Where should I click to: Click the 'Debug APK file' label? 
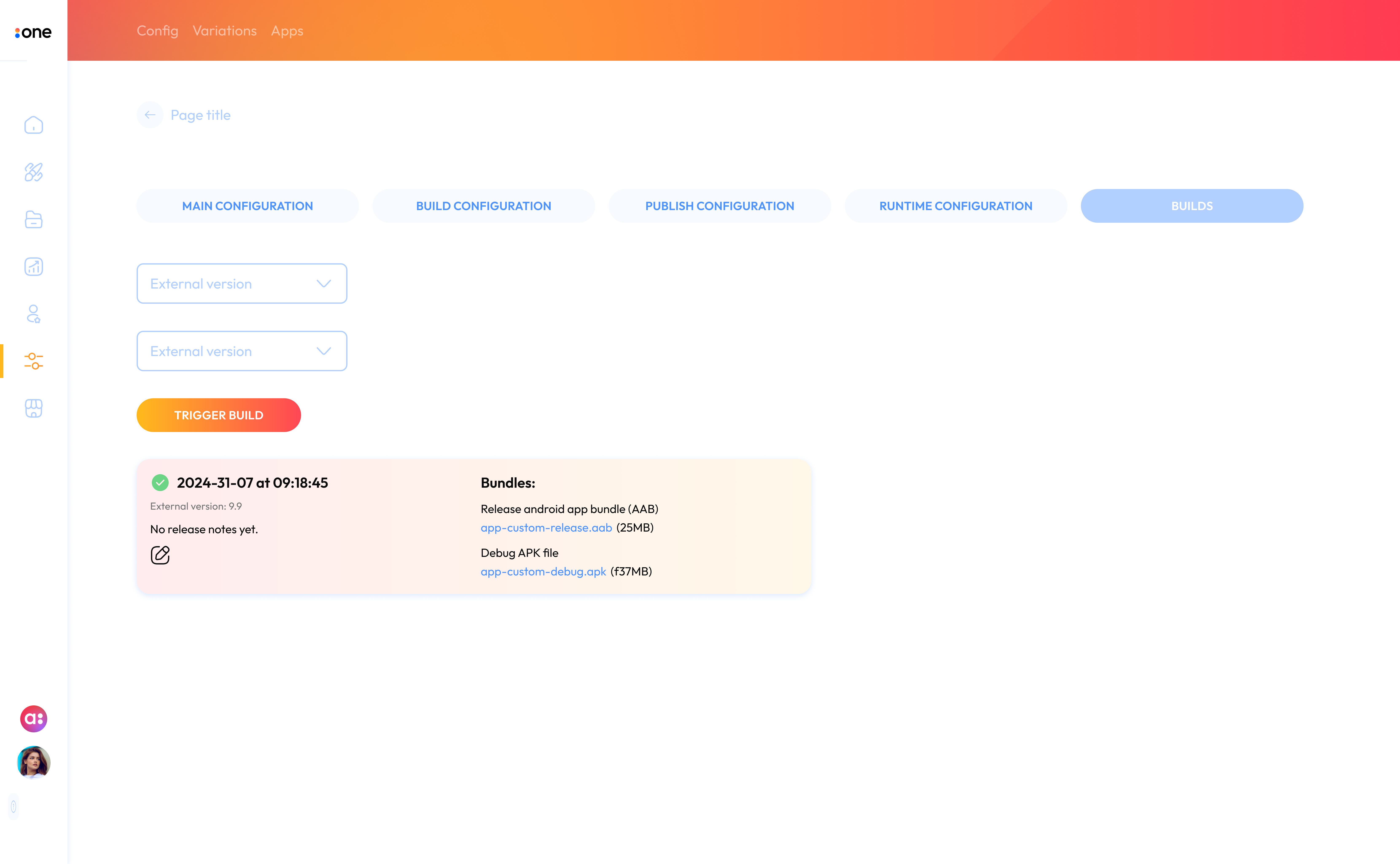pyautogui.click(x=519, y=553)
